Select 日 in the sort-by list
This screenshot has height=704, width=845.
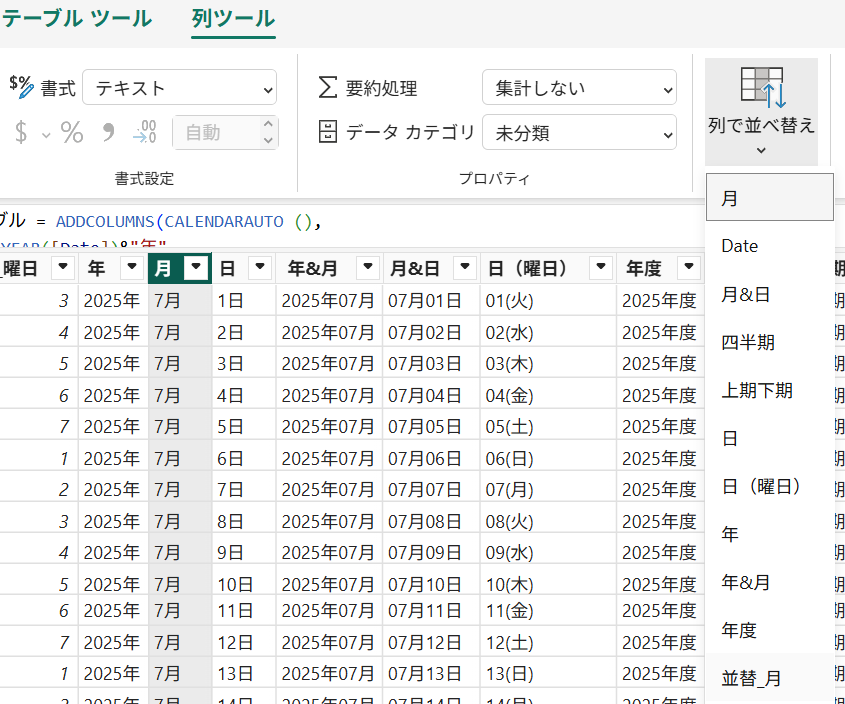click(x=770, y=438)
